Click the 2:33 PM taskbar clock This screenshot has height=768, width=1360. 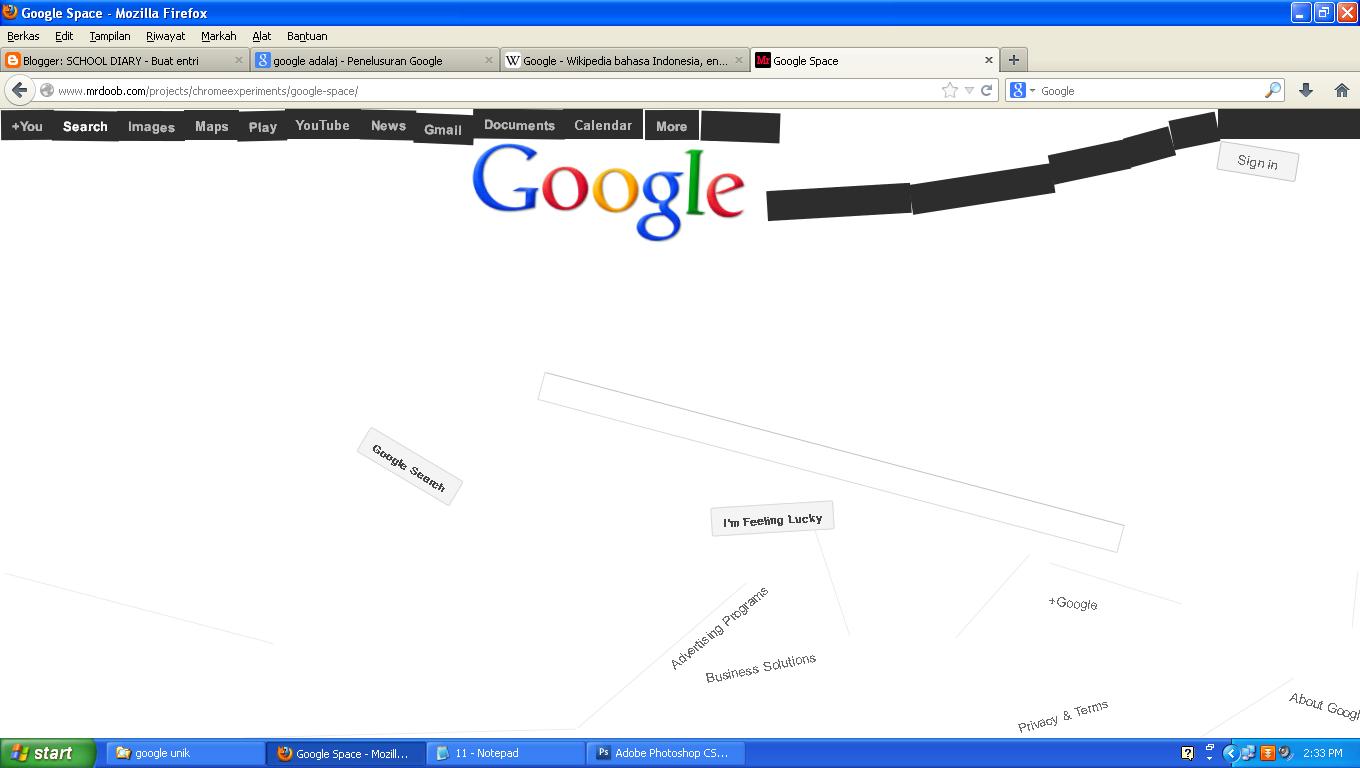[x=1323, y=753]
